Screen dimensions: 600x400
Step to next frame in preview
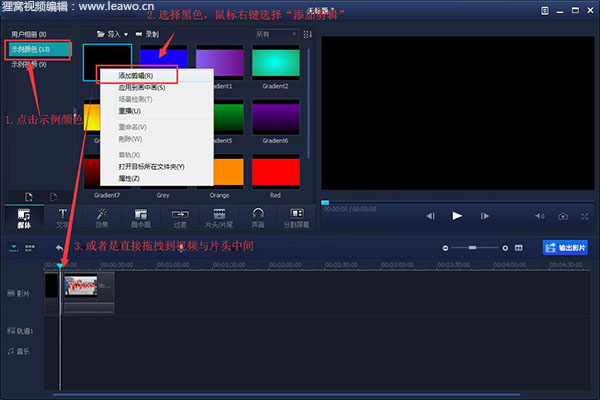click(485, 216)
